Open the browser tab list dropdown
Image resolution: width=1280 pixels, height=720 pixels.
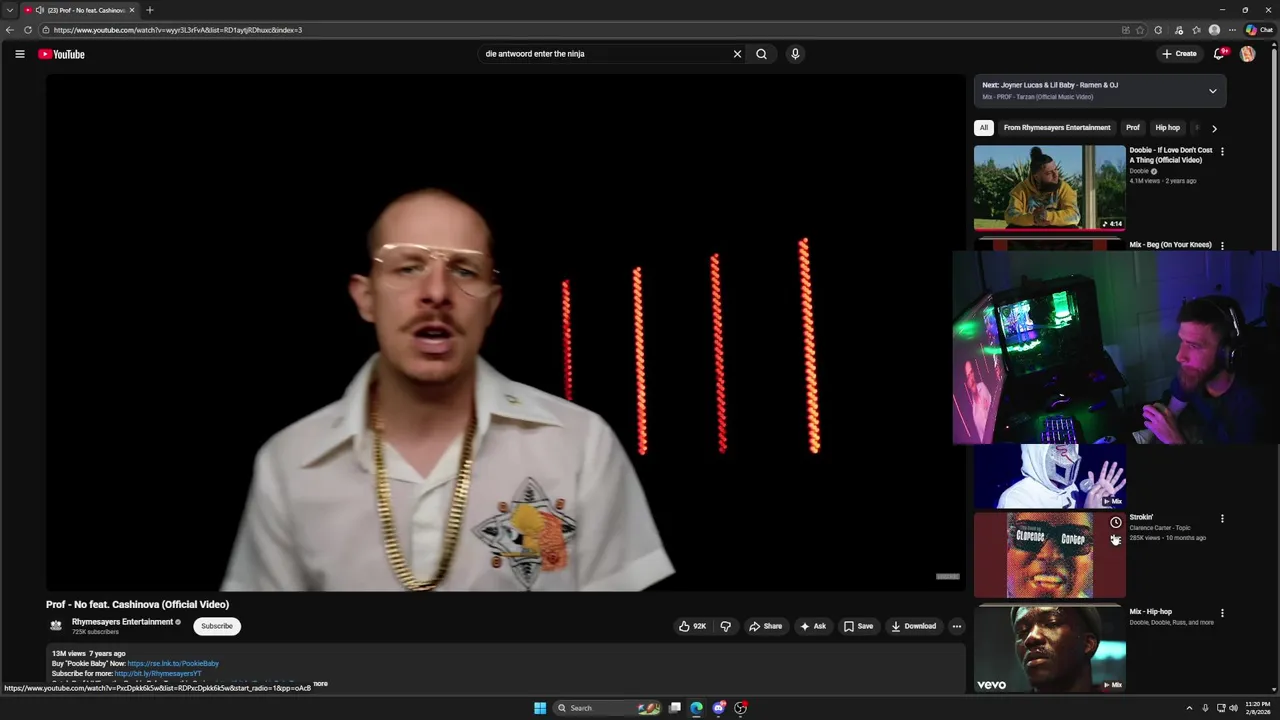click(10, 10)
